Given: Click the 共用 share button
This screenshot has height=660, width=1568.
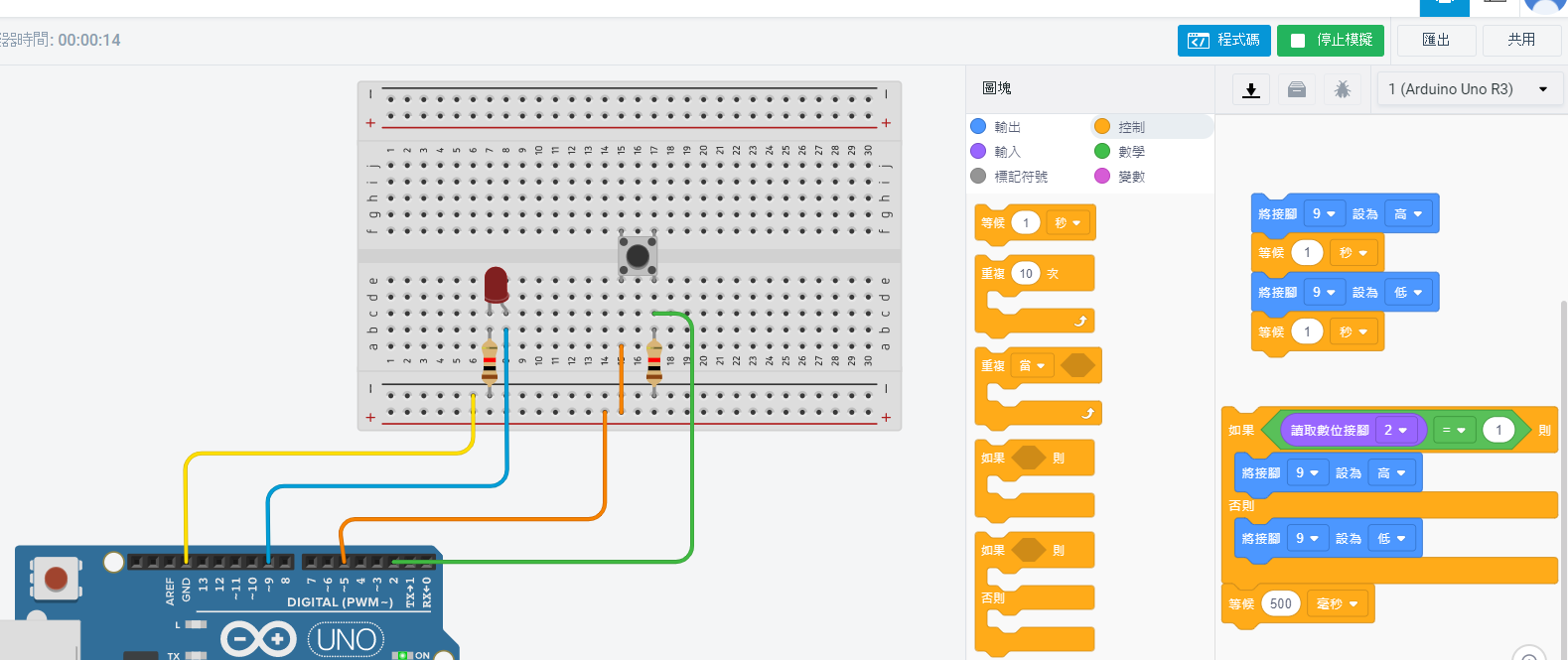Looking at the screenshot, I should 1520,41.
